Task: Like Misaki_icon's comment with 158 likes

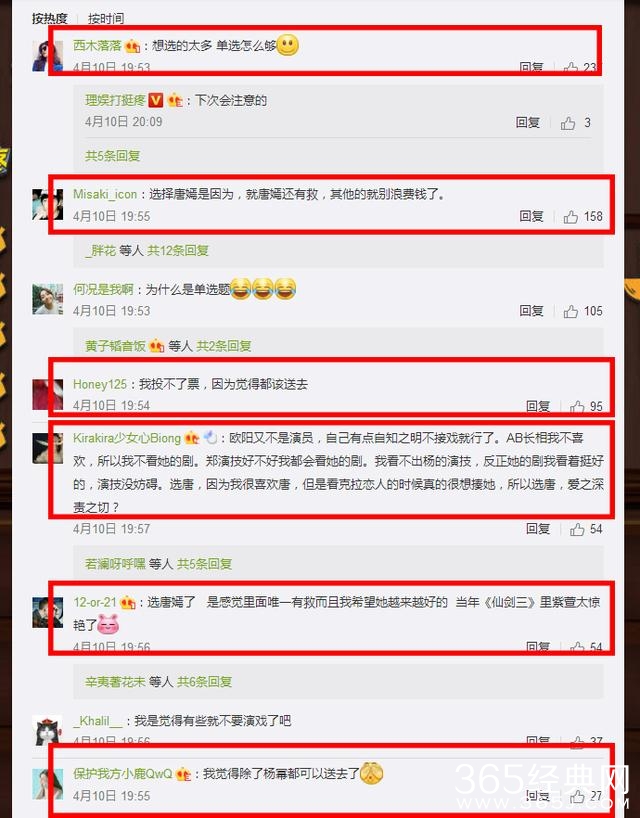Action: click(x=570, y=216)
